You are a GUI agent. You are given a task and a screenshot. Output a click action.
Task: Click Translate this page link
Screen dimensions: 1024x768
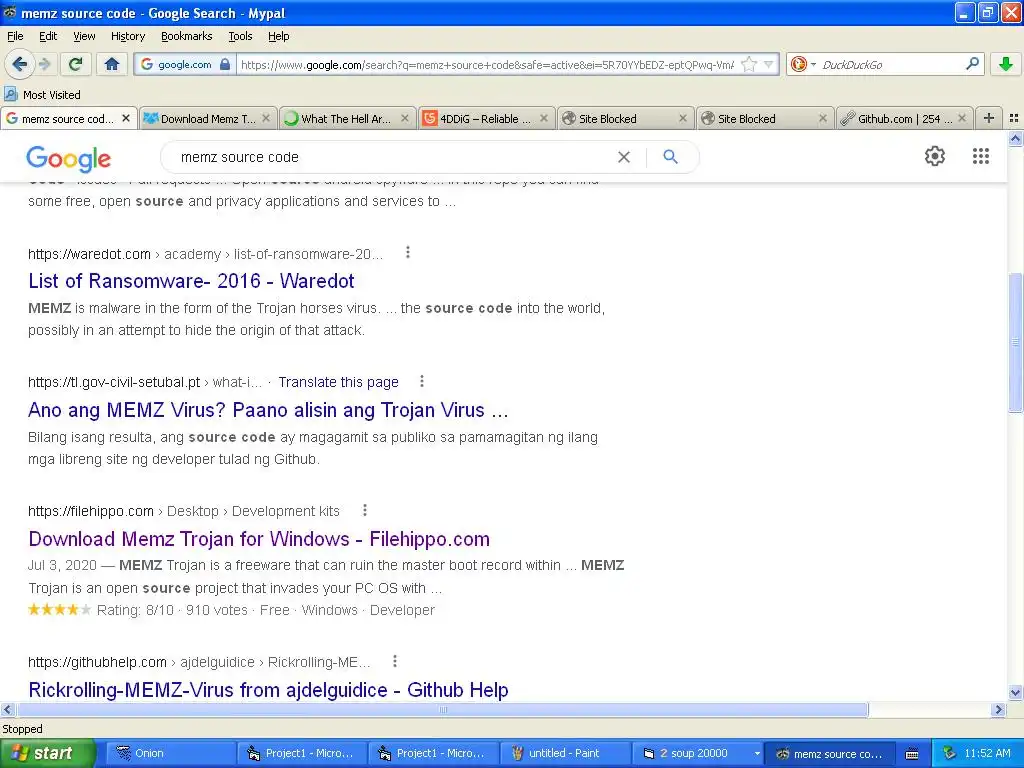(338, 382)
